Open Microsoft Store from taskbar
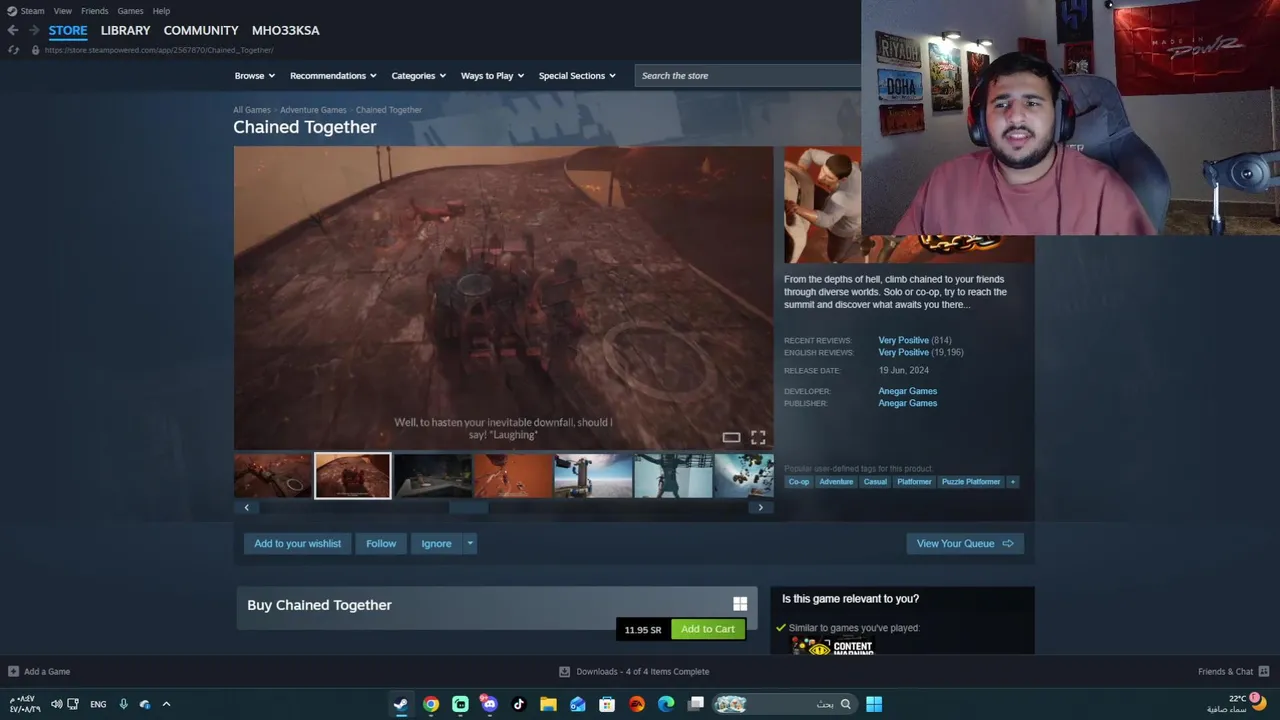 (x=607, y=704)
